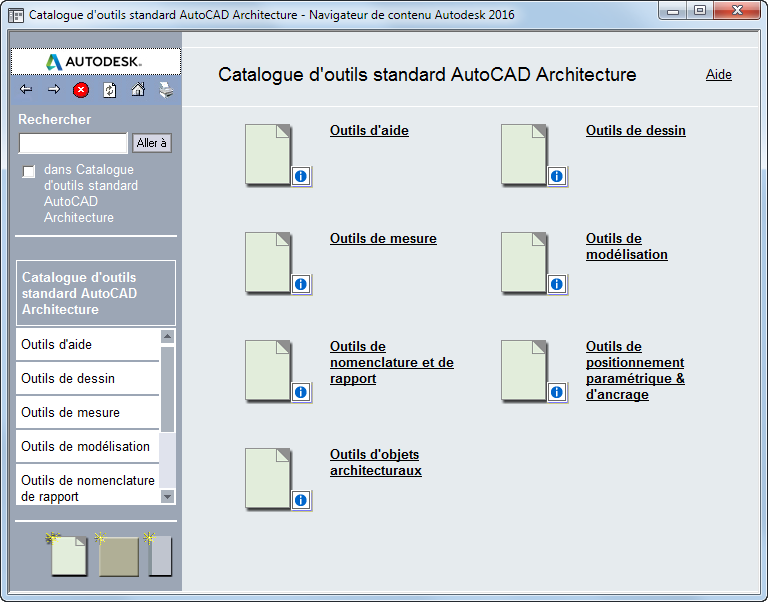768x602 pixels.
Task: Minimize the content browser window
Action: 673,11
